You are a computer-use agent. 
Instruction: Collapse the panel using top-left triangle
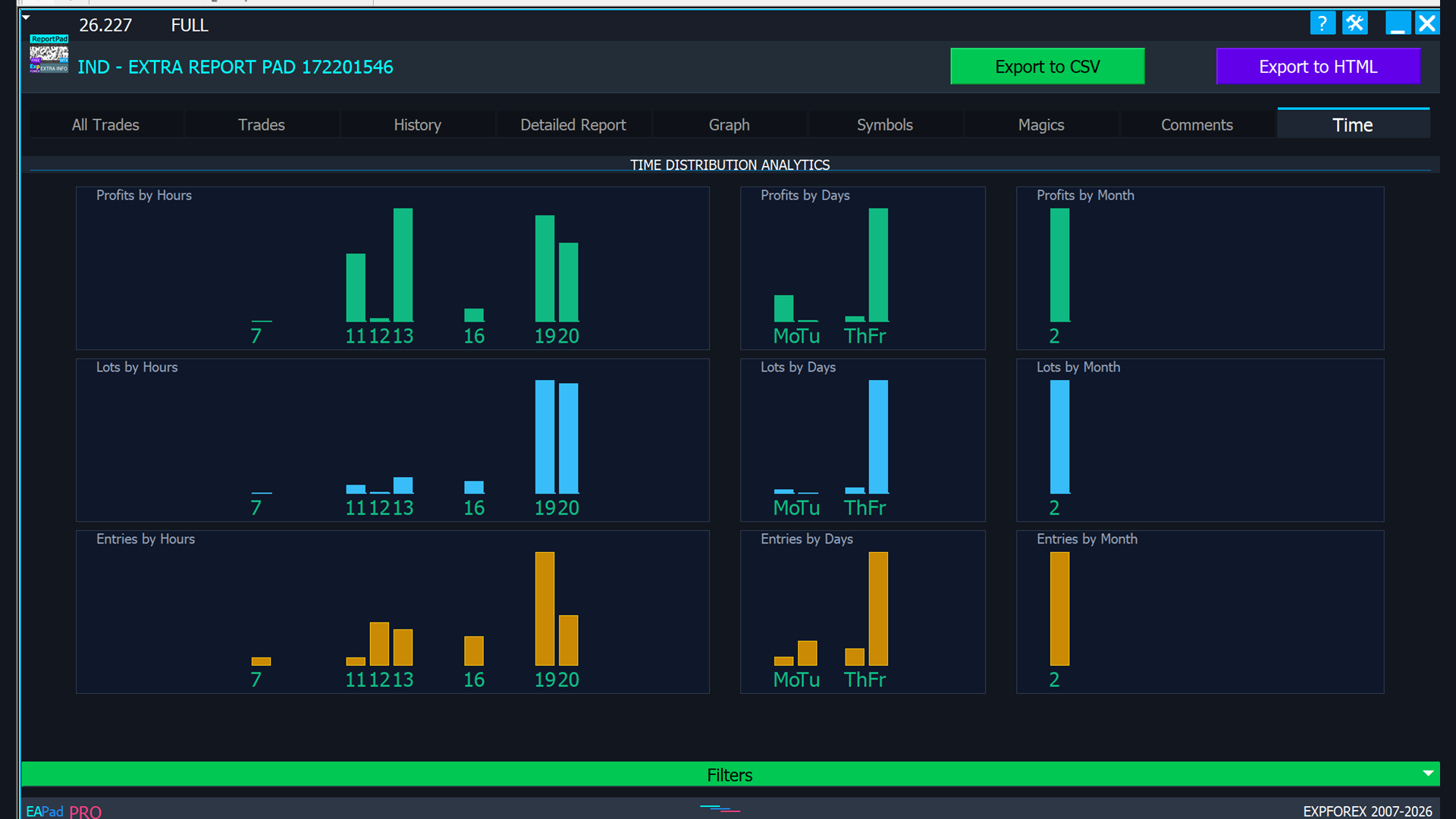(27, 17)
